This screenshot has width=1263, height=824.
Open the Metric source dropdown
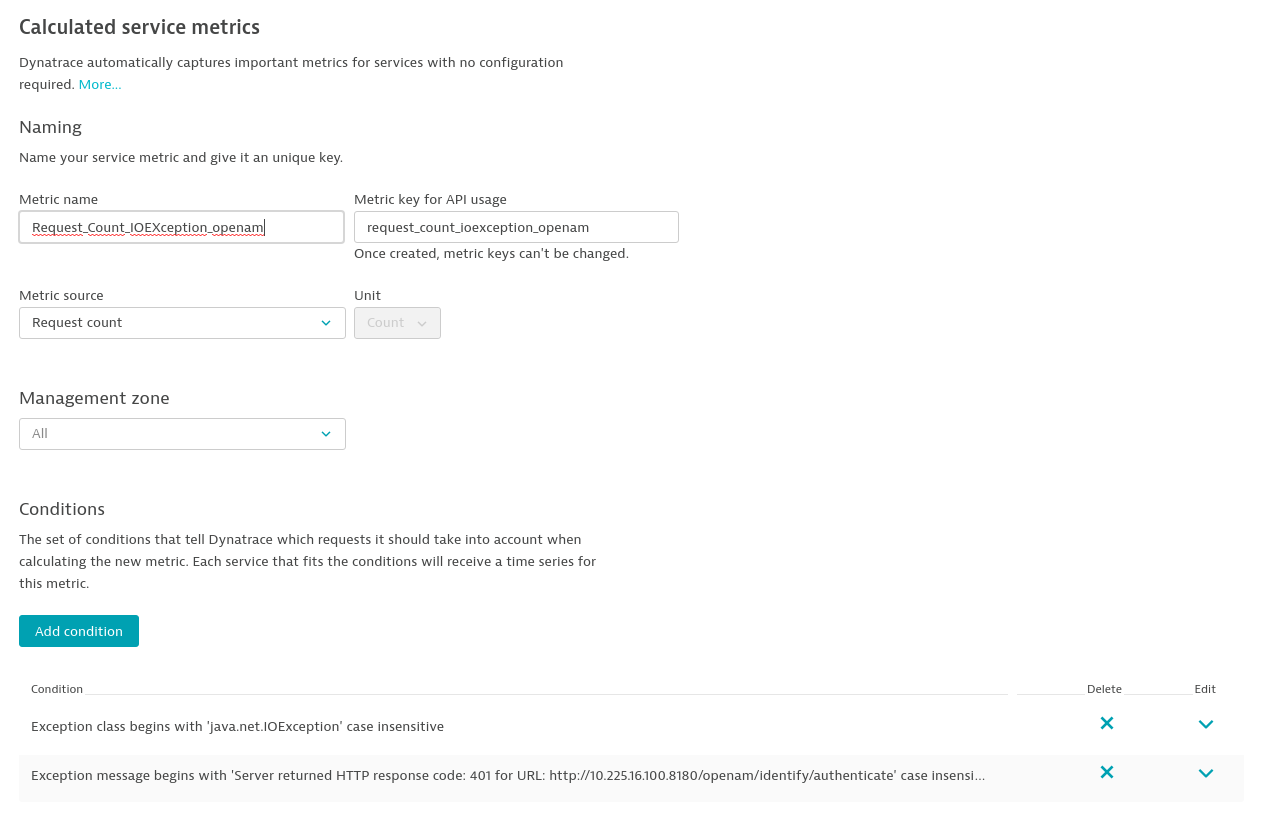pos(182,323)
